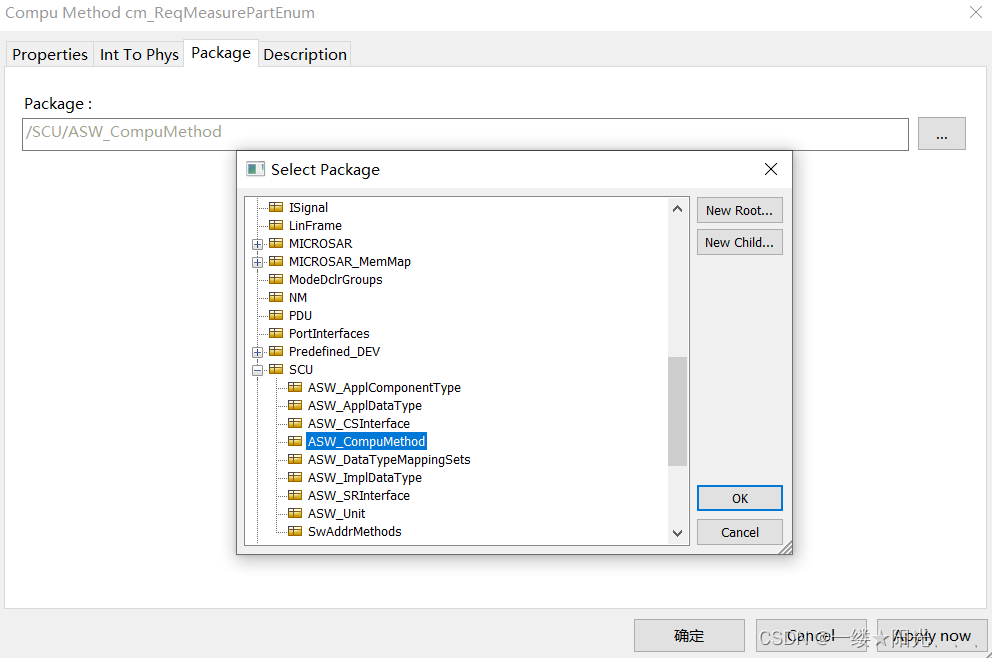
Task: Select the ASW_SRInterface tree item
Action: (x=359, y=495)
